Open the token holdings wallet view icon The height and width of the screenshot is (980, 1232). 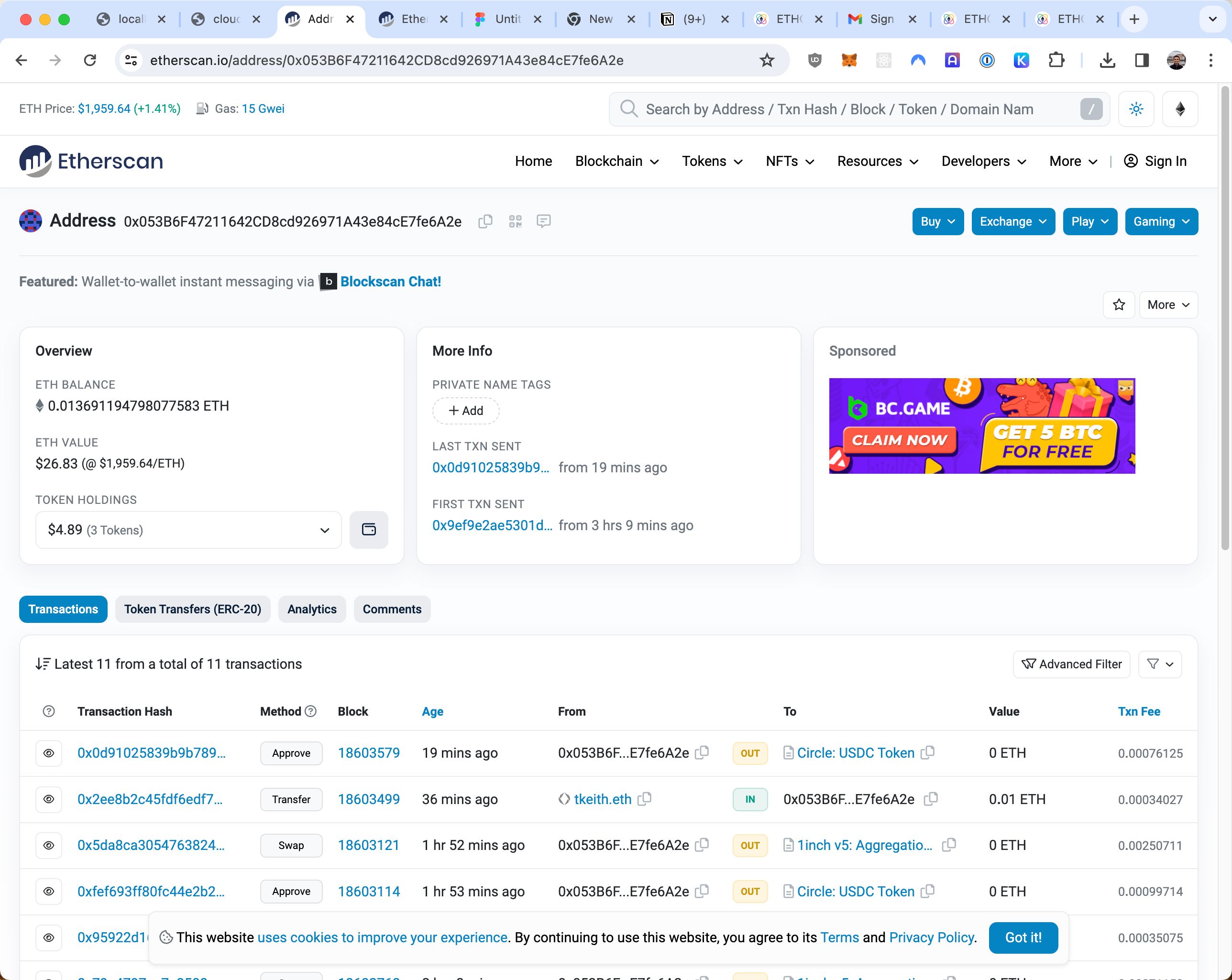click(x=369, y=530)
